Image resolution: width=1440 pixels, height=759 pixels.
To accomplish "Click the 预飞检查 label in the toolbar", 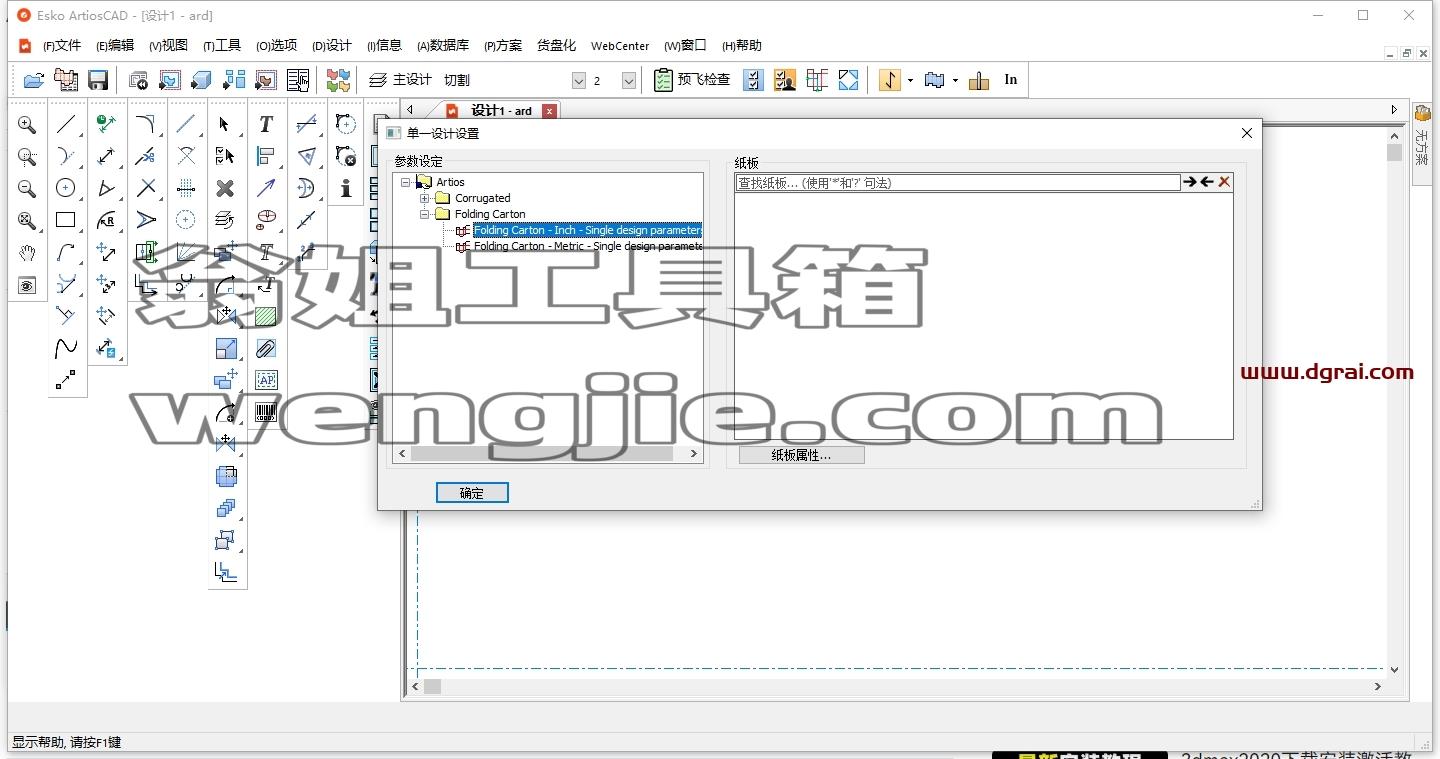I will tap(704, 80).
